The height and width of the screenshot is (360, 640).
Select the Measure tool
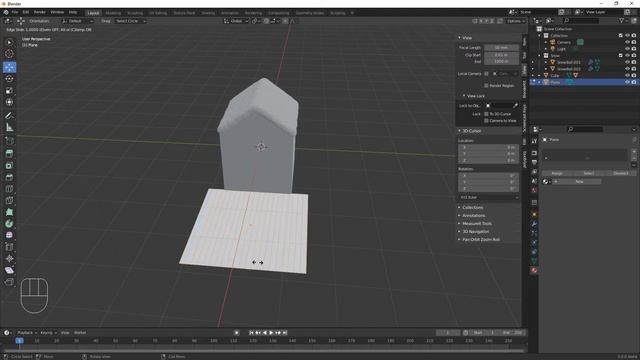click(9, 128)
